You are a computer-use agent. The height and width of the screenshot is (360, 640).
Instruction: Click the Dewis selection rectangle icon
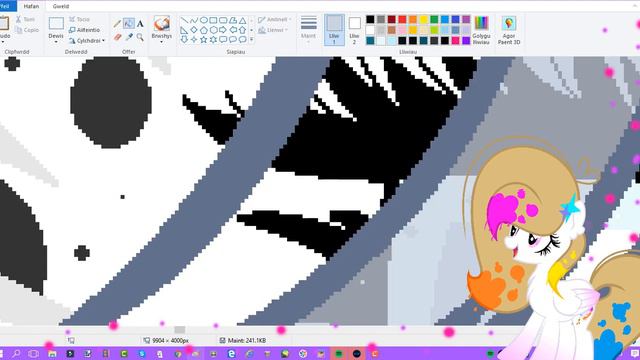pos(56,24)
